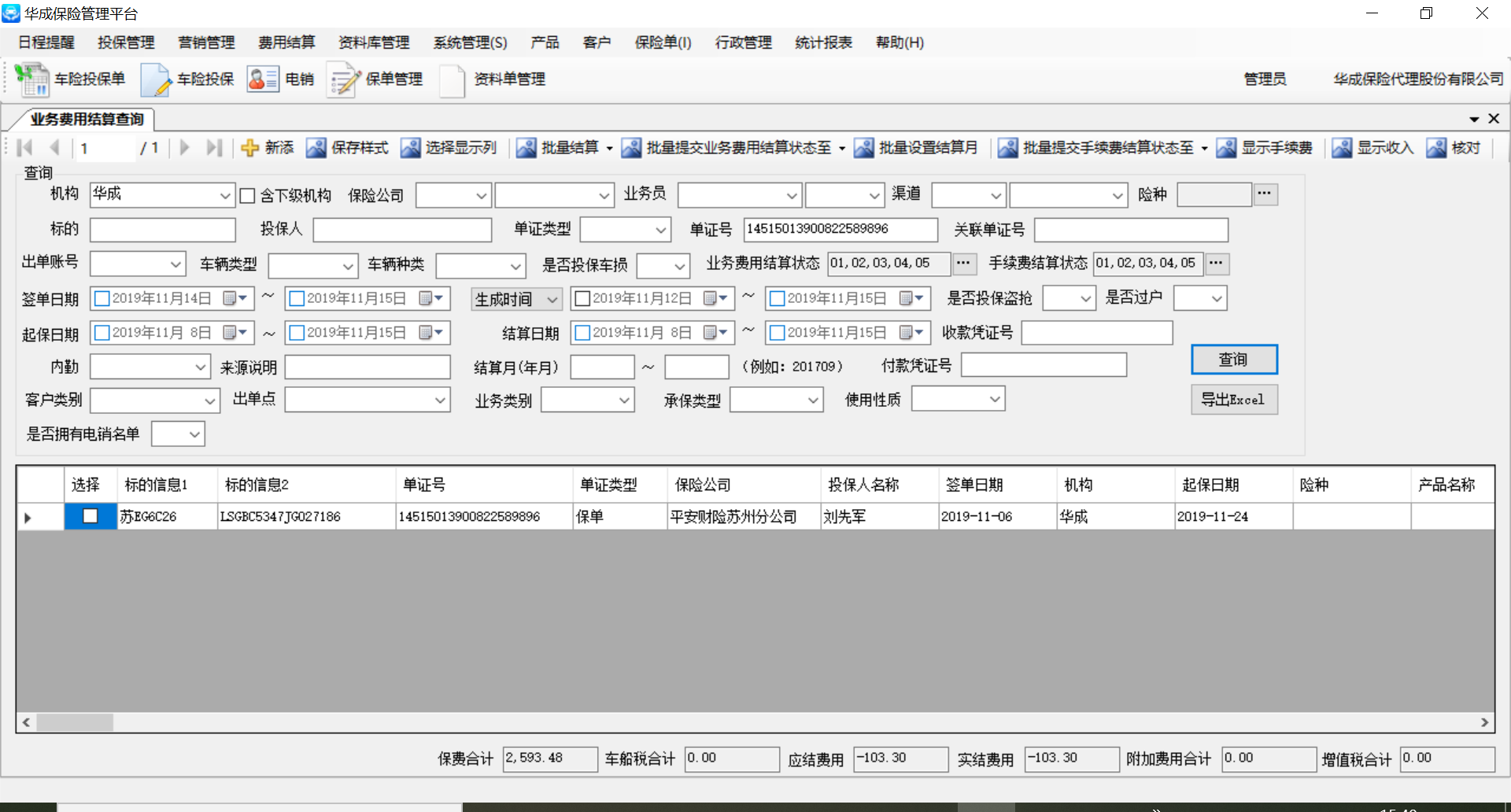Image resolution: width=1511 pixels, height=812 pixels.
Task: Click the 导出Excel button
Action: (1233, 400)
